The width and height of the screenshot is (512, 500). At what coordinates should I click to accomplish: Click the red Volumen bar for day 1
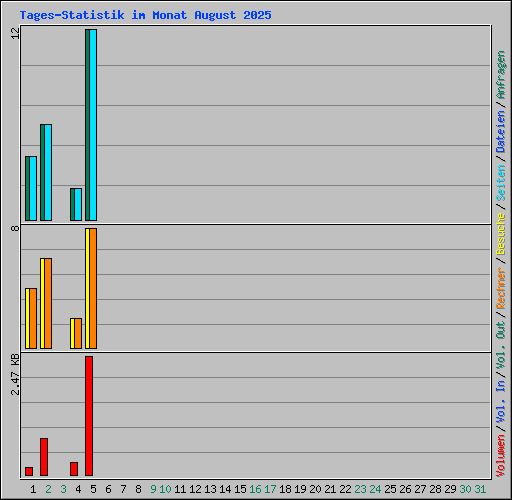click(x=29, y=471)
